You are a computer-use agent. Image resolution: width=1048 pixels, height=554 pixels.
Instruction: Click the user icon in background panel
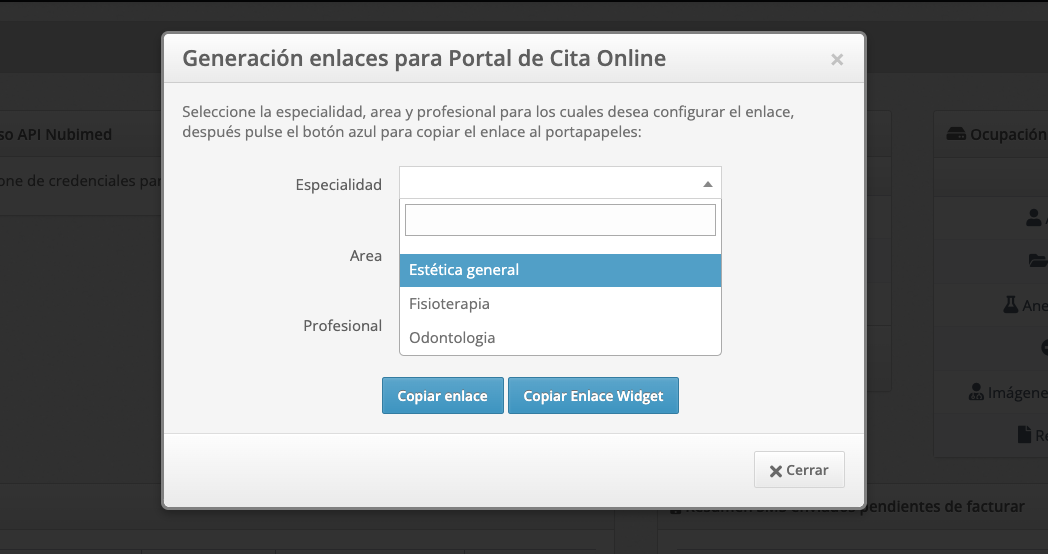1034,217
